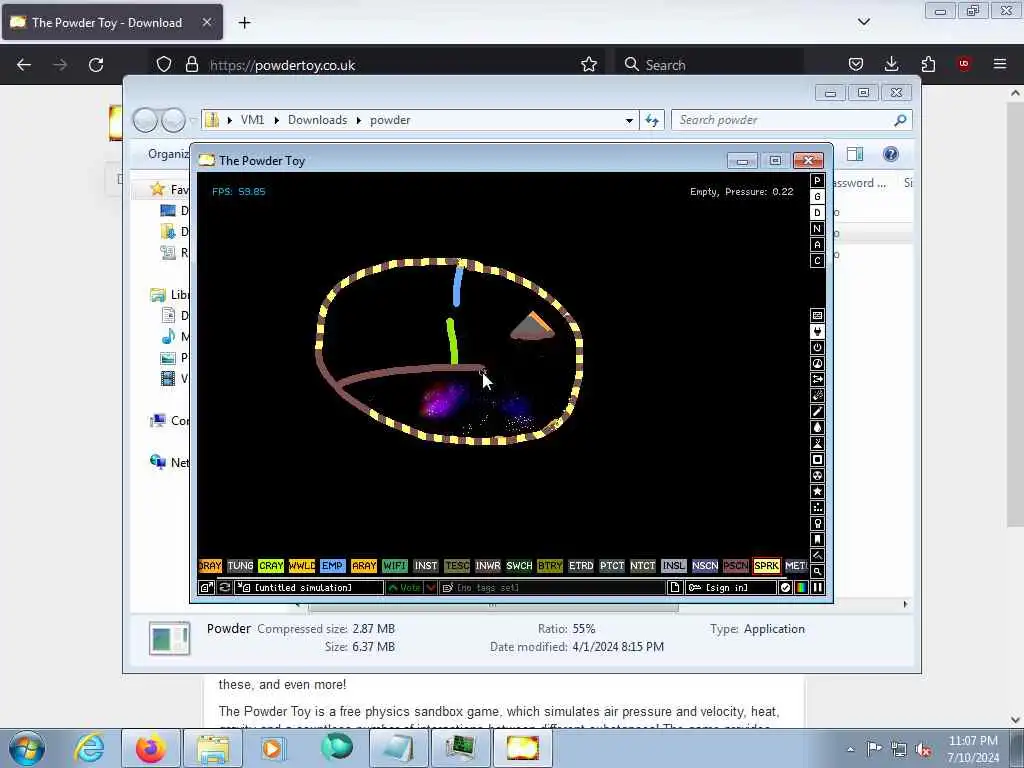
Task: Switch to The Powder Toy - Download tab
Action: point(112,22)
